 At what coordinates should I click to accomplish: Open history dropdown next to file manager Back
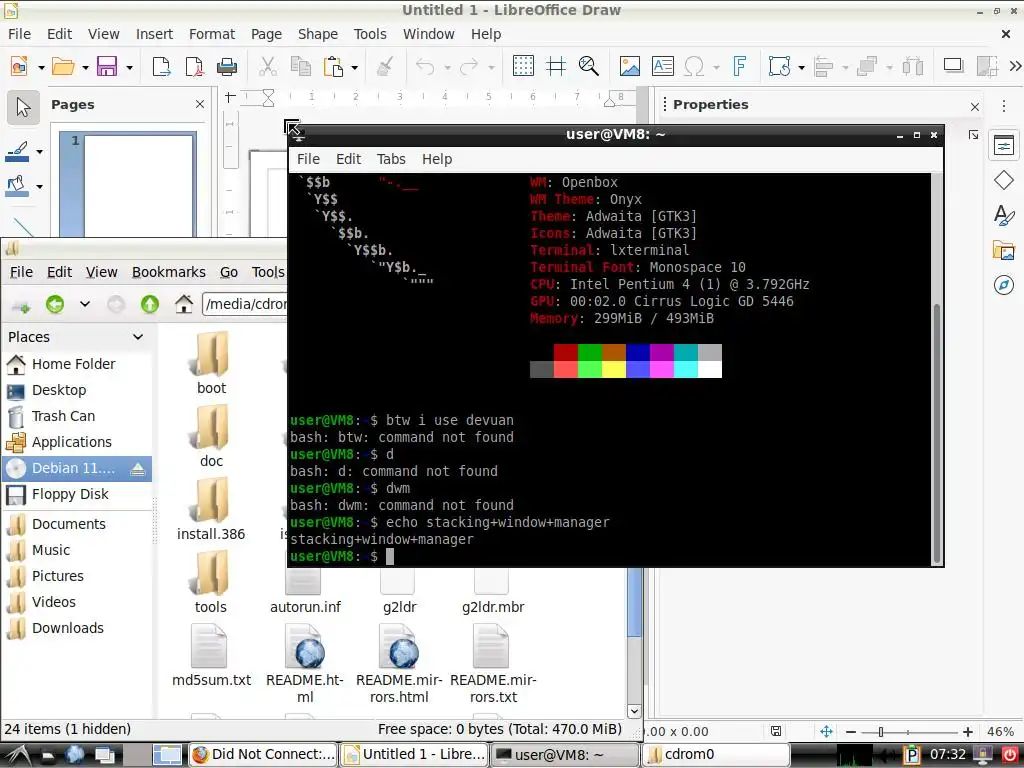(x=85, y=304)
